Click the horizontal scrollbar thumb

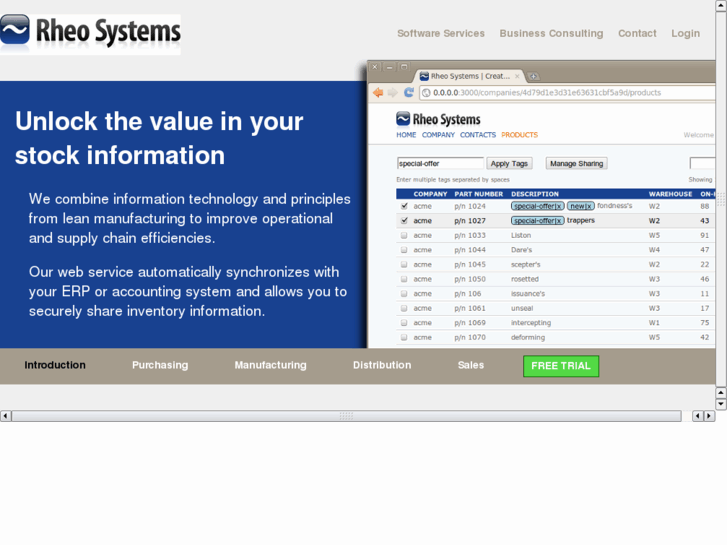point(346,416)
